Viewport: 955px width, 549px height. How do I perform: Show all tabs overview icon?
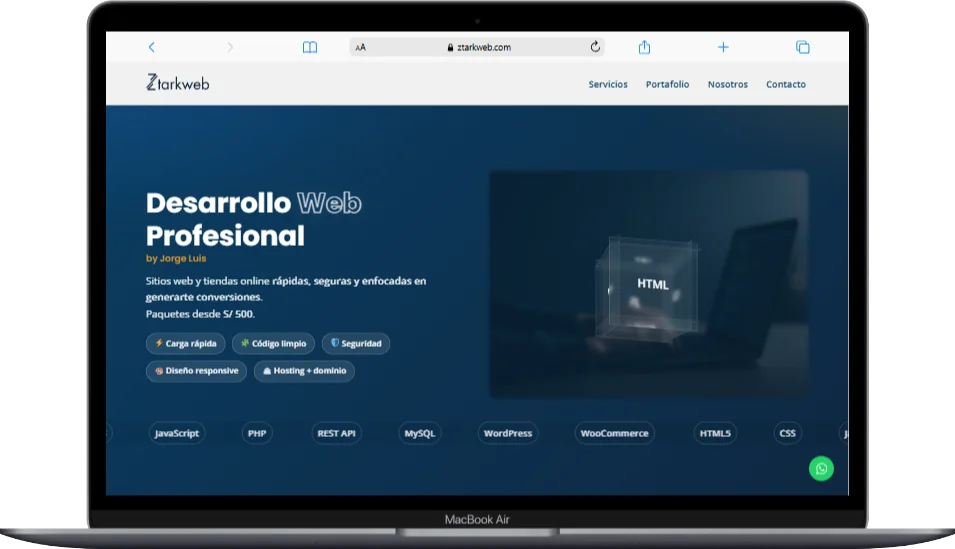[803, 47]
